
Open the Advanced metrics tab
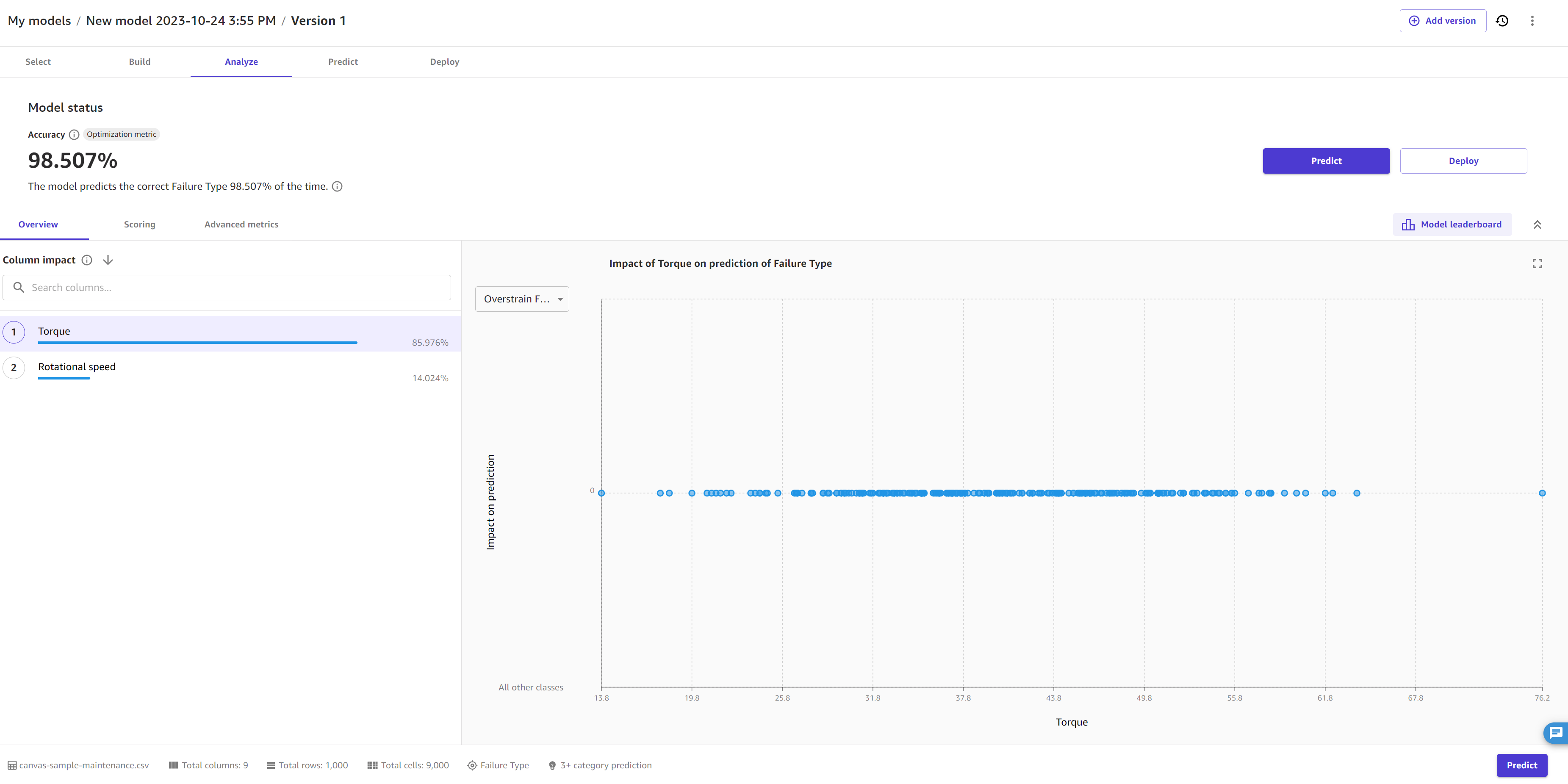(x=241, y=224)
